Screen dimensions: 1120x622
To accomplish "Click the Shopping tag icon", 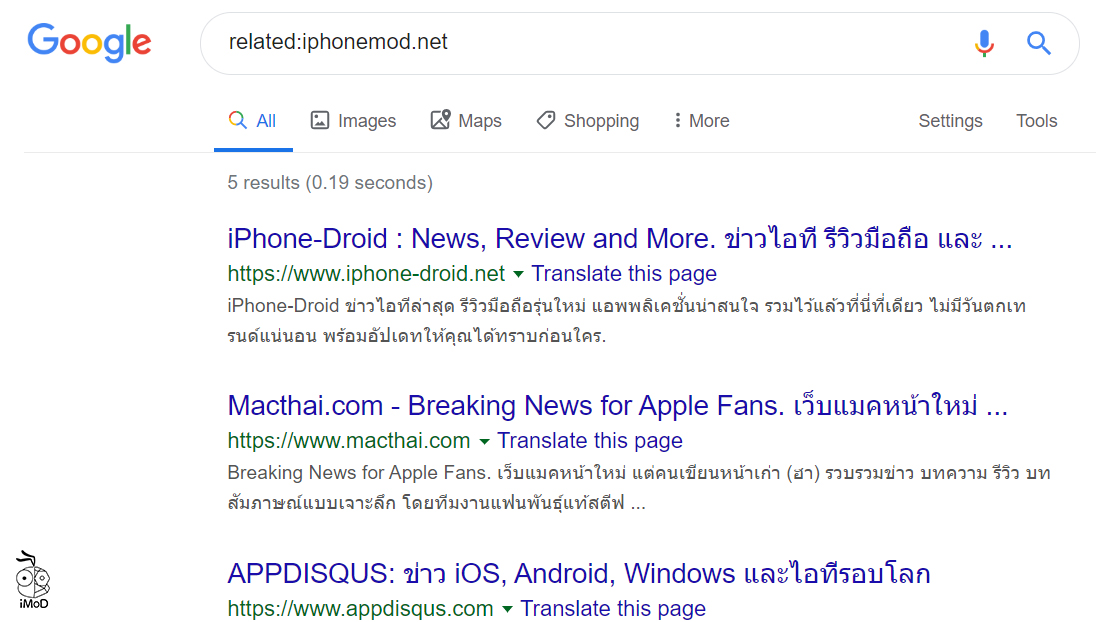I will (545, 119).
